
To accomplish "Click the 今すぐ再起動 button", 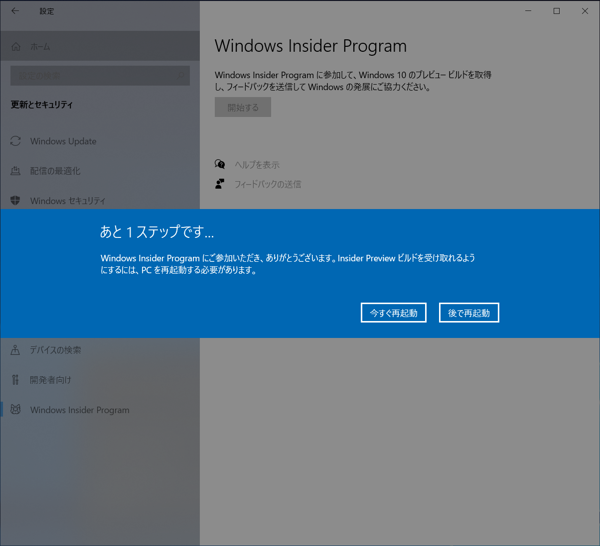I will click(393, 313).
